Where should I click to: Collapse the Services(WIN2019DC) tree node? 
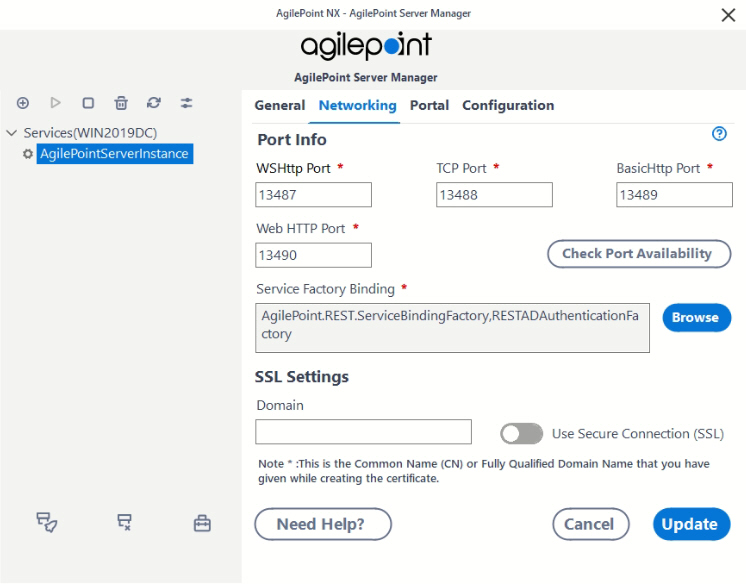(x=12, y=133)
